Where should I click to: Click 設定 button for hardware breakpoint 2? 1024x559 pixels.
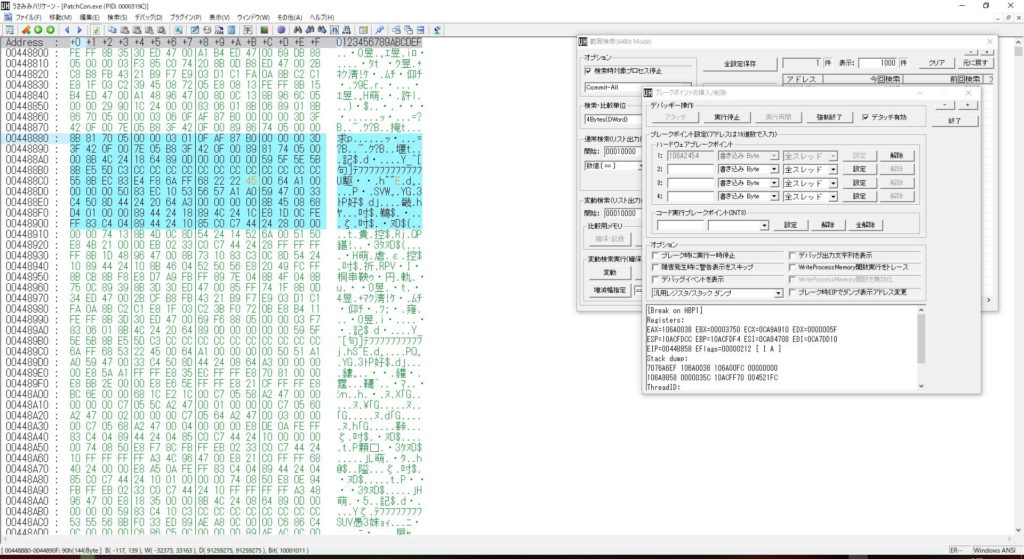(x=859, y=170)
